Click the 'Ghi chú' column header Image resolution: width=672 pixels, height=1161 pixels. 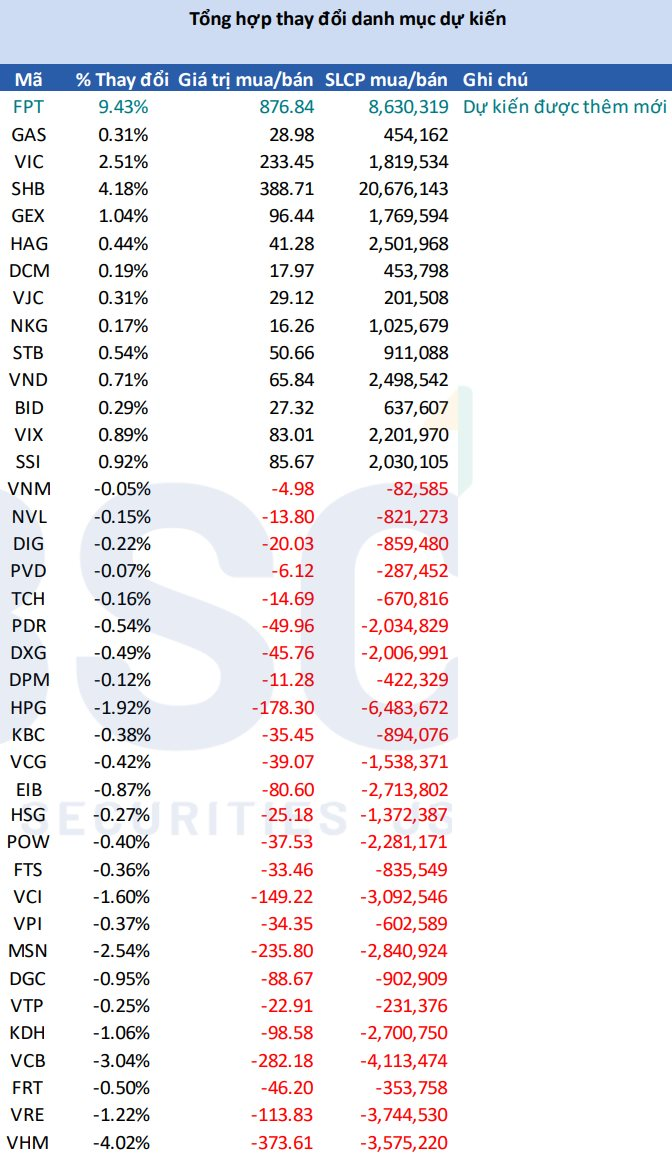pos(495,80)
